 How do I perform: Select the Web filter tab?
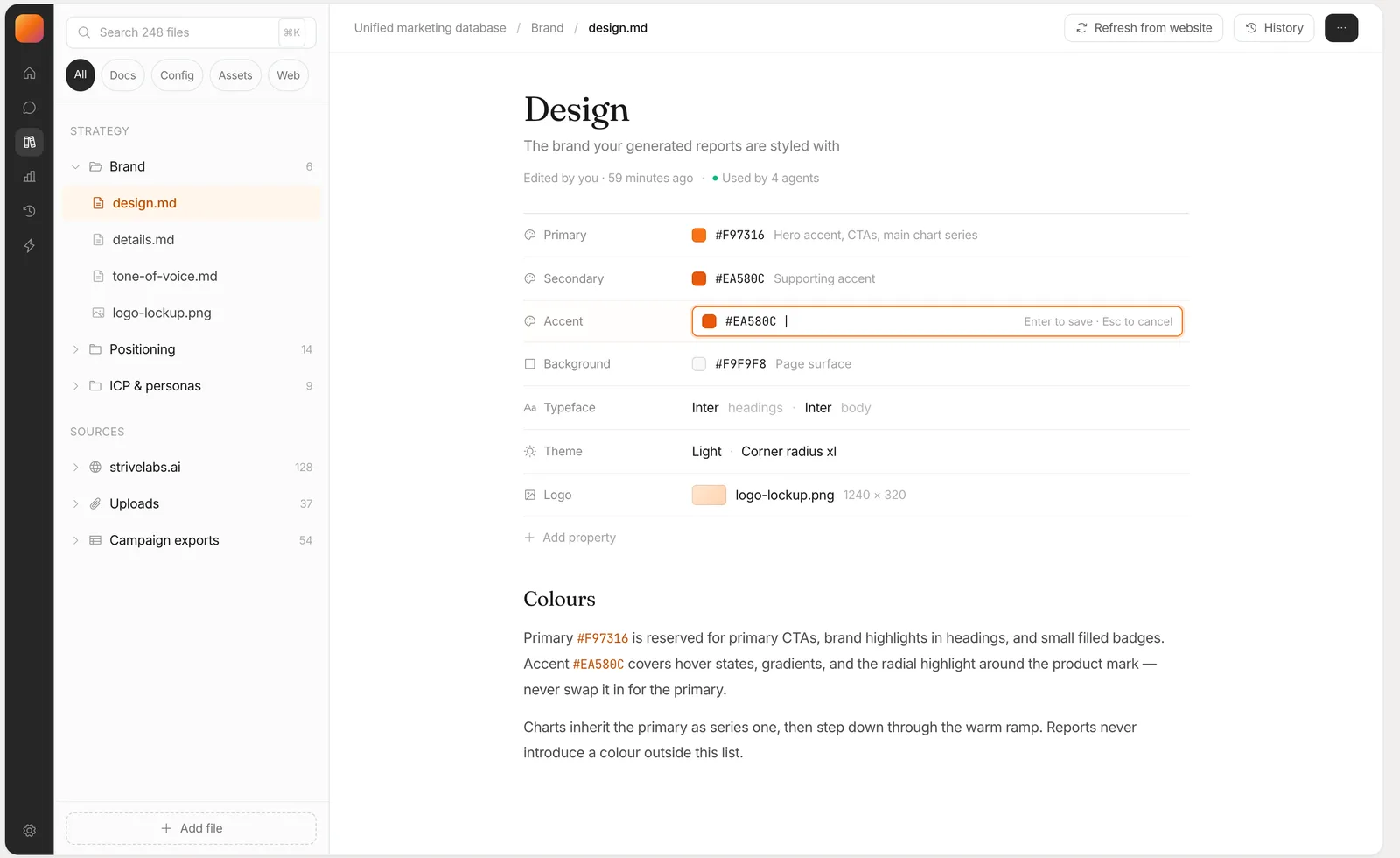(288, 75)
